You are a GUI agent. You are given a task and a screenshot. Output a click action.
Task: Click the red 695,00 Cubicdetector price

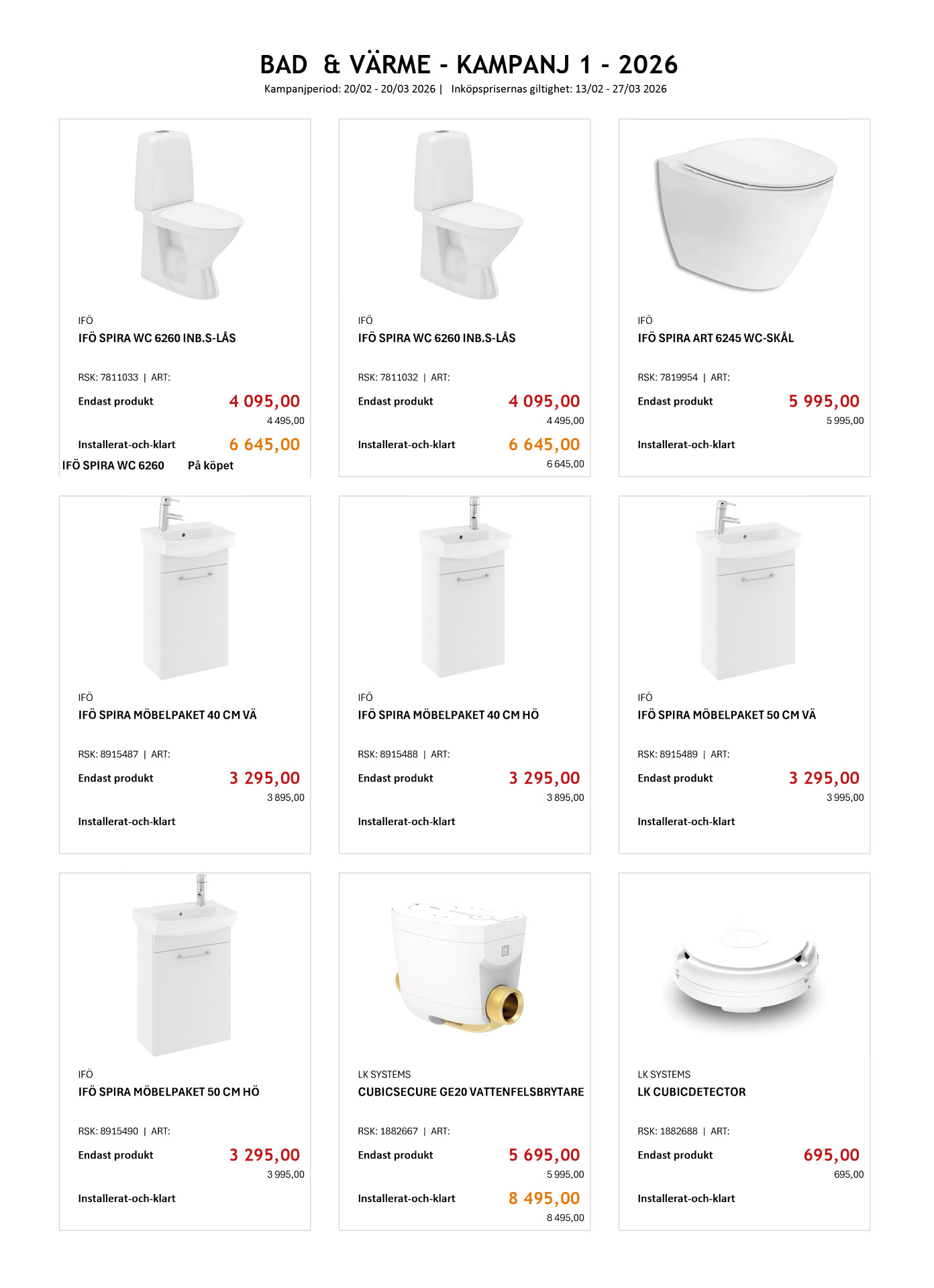831,1155
